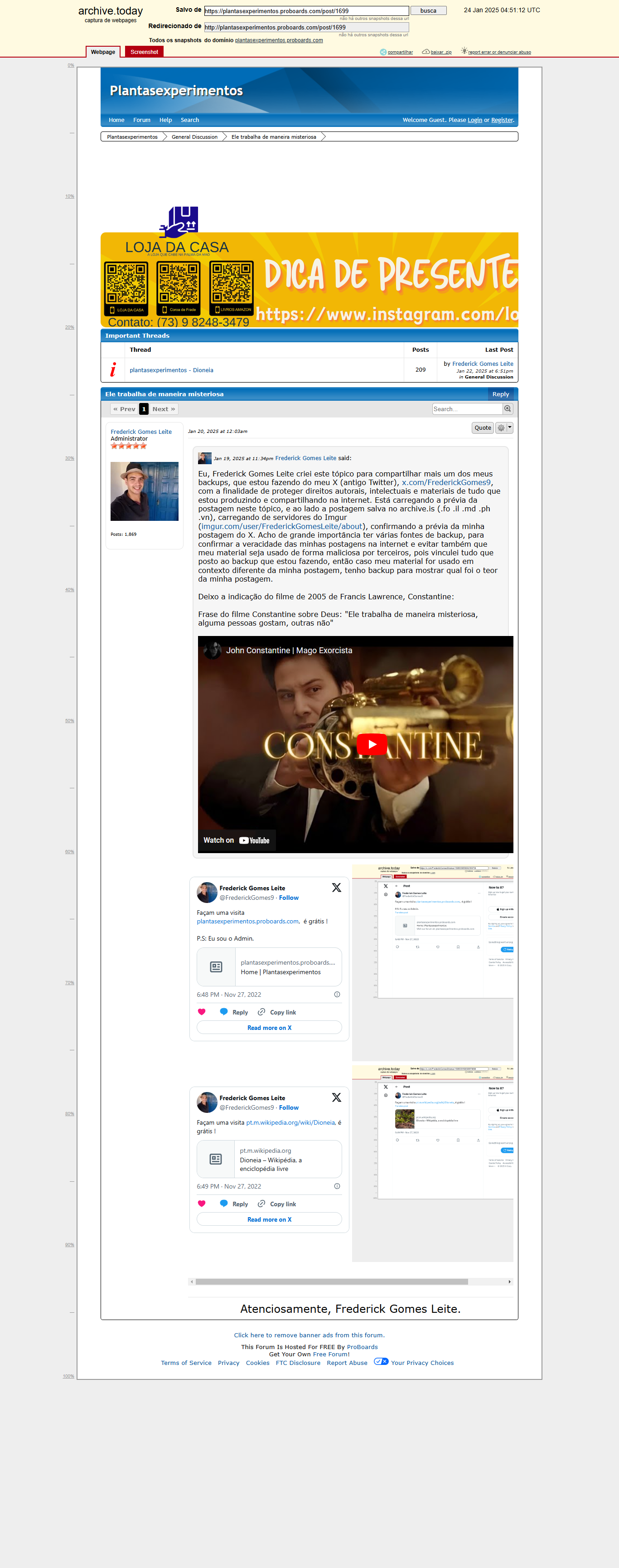Open the pt.m.wikipedia.org Dioneia link card
Image resolution: width=619 pixels, height=1568 pixels.
click(269, 1159)
